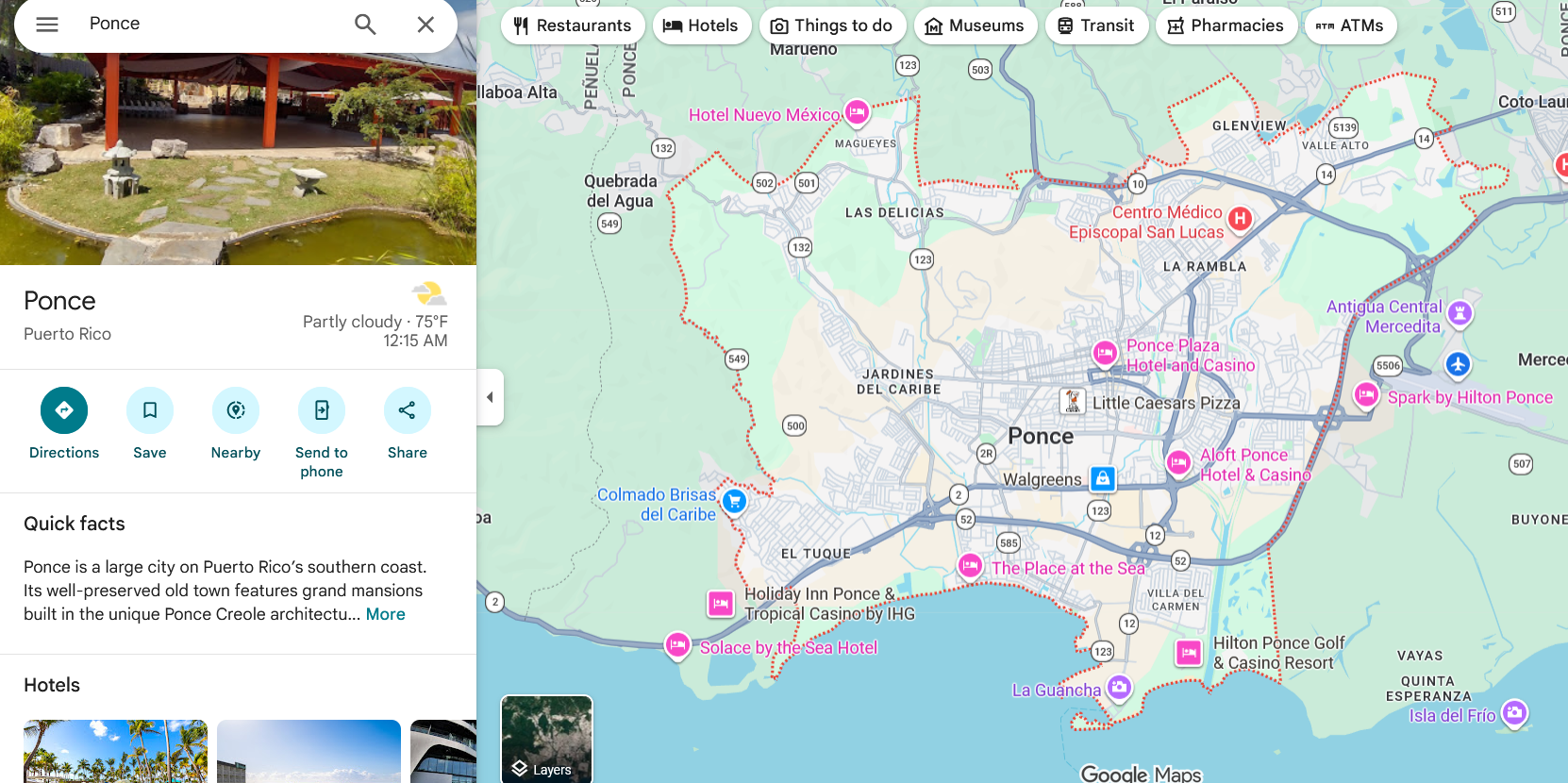Open Holiday Inn Ponce & Tropical Casino pin
This screenshot has height=783, width=1568.
[x=721, y=603]
